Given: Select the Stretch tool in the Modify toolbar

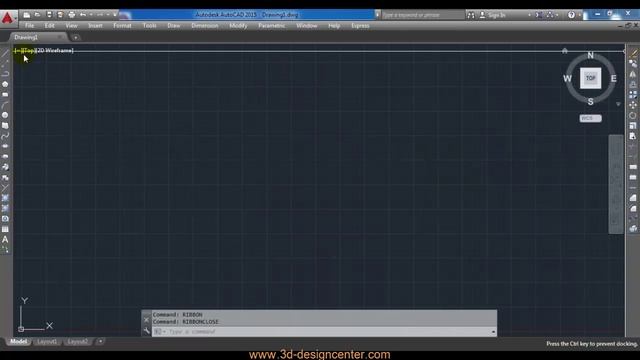Looking at the screenshot, I should pyautogui.click(x=633, y=136).
